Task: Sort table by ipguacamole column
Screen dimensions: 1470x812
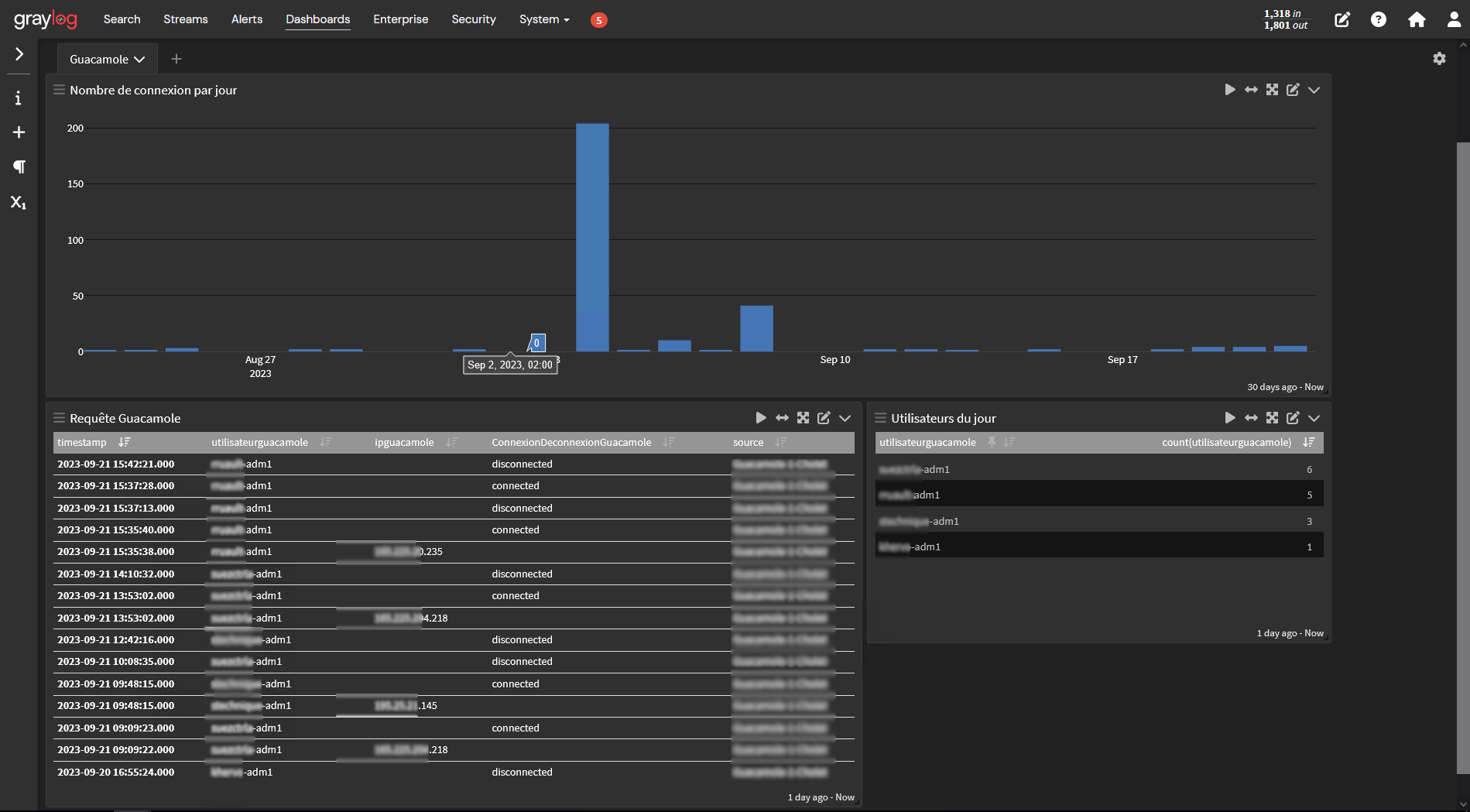Action: click(x=452, y=442)
